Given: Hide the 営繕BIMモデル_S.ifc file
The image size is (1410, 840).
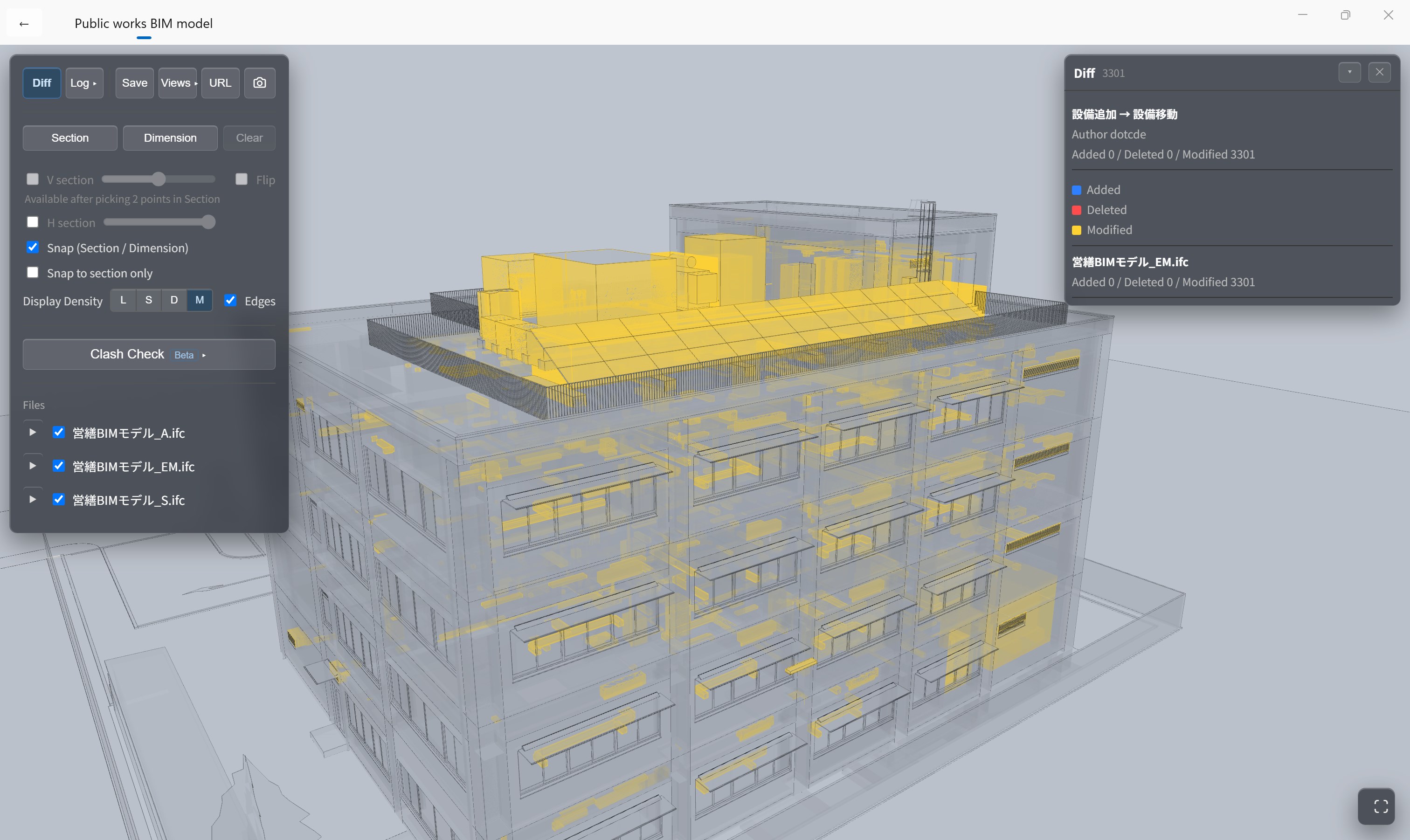Looking at the screenshot, I should [59, 499].
